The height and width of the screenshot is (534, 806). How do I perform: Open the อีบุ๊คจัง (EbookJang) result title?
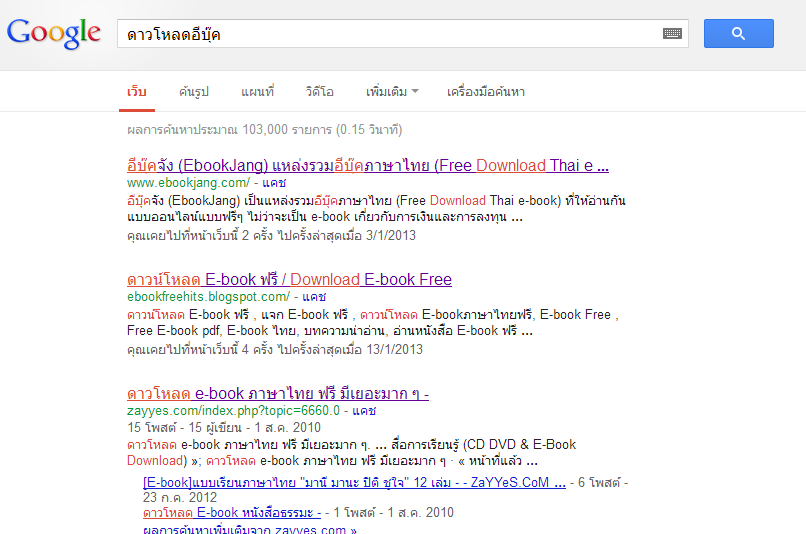point(368,165)
